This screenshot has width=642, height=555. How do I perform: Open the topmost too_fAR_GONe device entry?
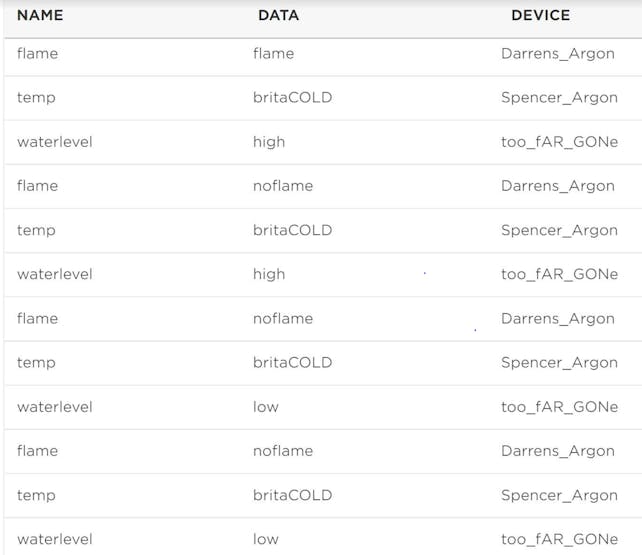(x=559, y=142)
